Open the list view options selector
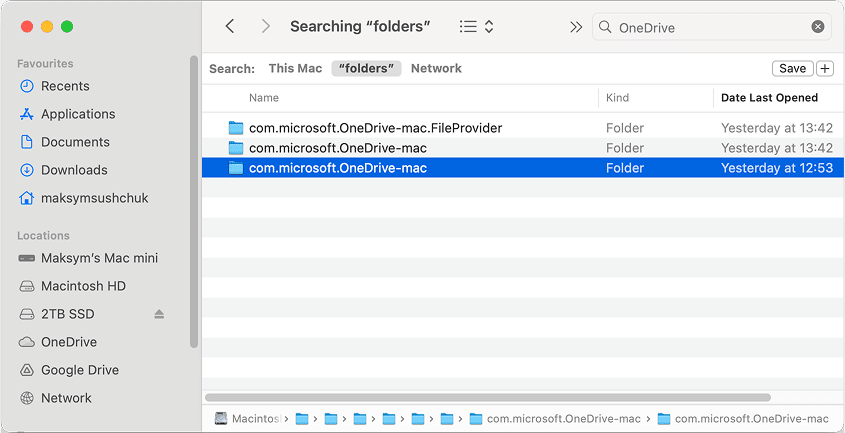The height and width of the screenshot is (433, 845). (x=477, y=26)
